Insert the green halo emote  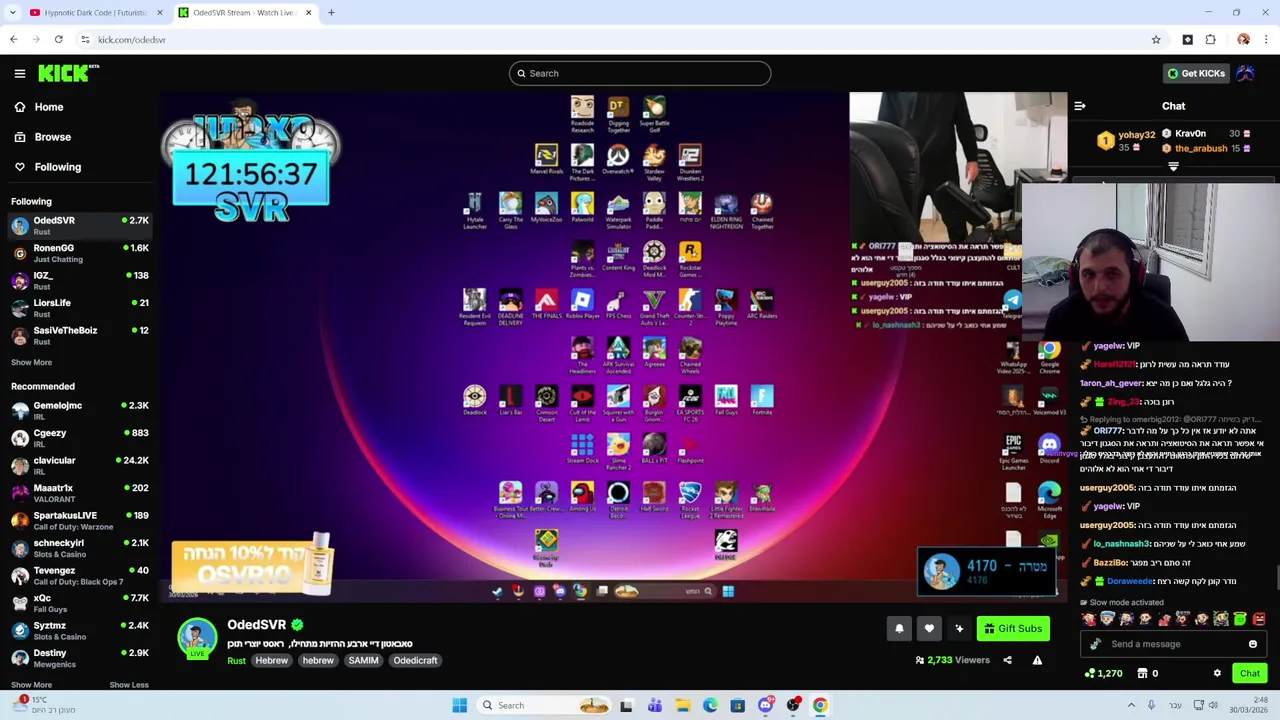click(x=1240, y=619)
